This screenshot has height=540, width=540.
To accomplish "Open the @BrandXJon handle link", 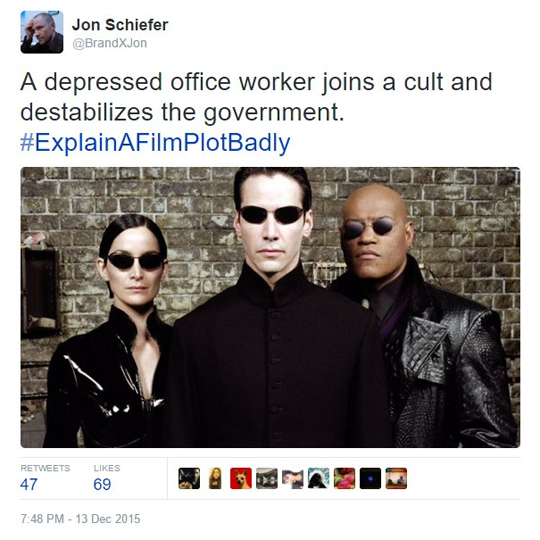I will [x=109, y=43].
